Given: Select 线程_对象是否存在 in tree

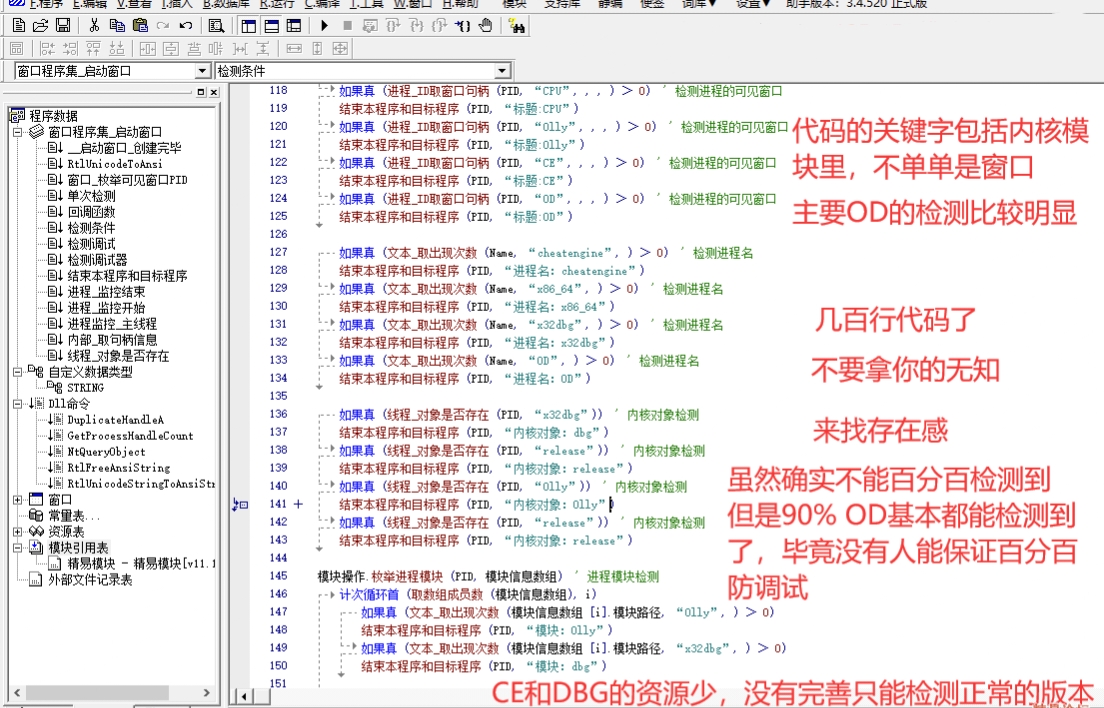Looking at the screenshot, I should 118,356.
